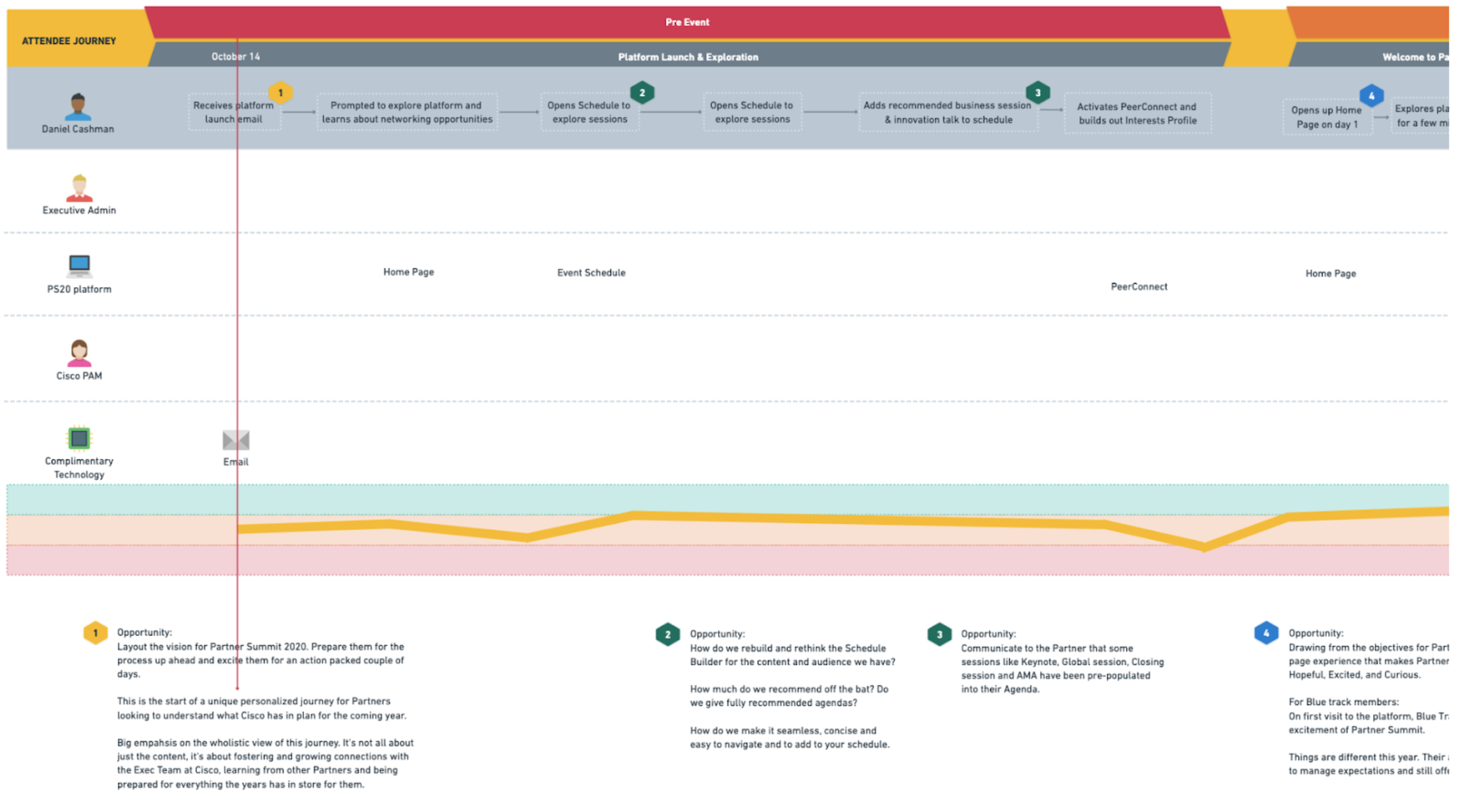The image size is (1459, 812).
Task: Click yellow hexagon marker 1 on journey row
Action: pos(280,92)
